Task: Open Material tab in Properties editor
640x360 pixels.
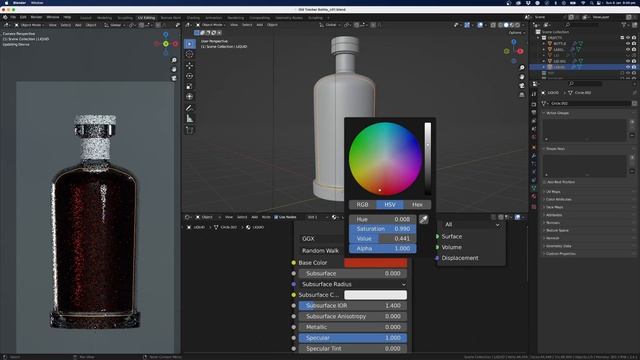Action: 534,197
